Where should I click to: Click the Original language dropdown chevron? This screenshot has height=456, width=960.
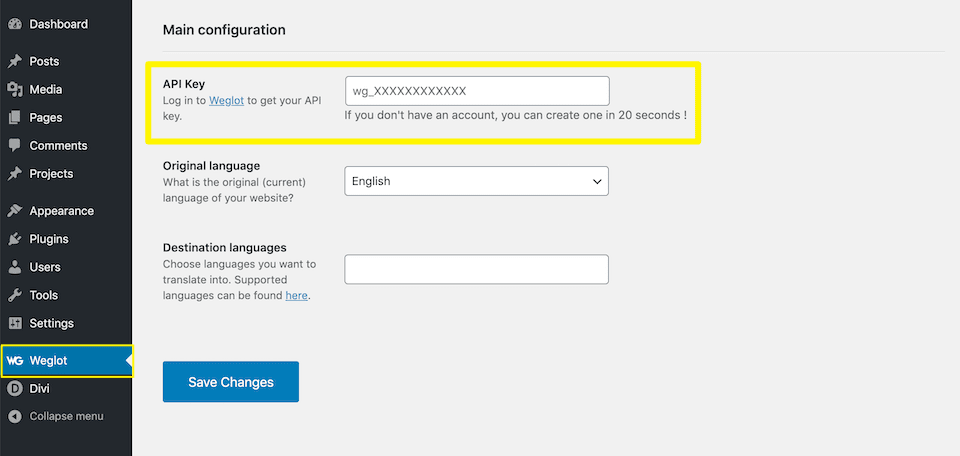[596, 182]
